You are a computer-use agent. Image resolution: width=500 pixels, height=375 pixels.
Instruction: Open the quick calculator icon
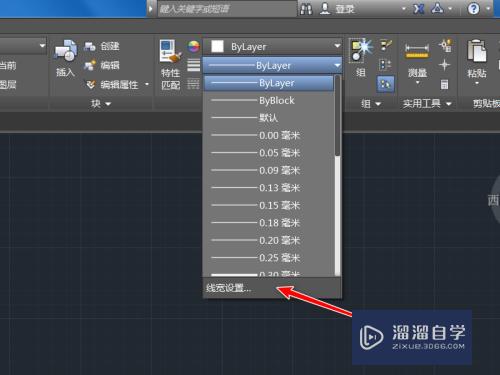tap(444, 84)
